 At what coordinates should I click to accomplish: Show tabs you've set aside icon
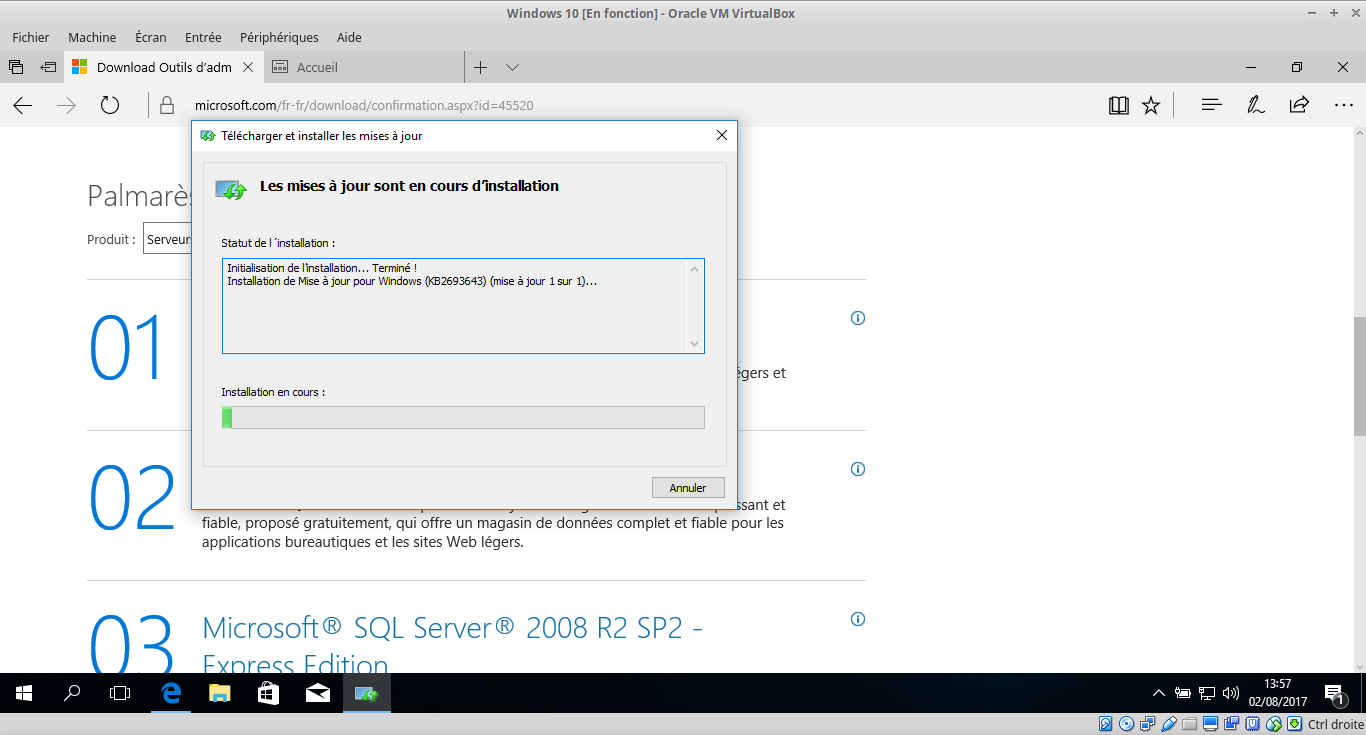click(16, 67)
